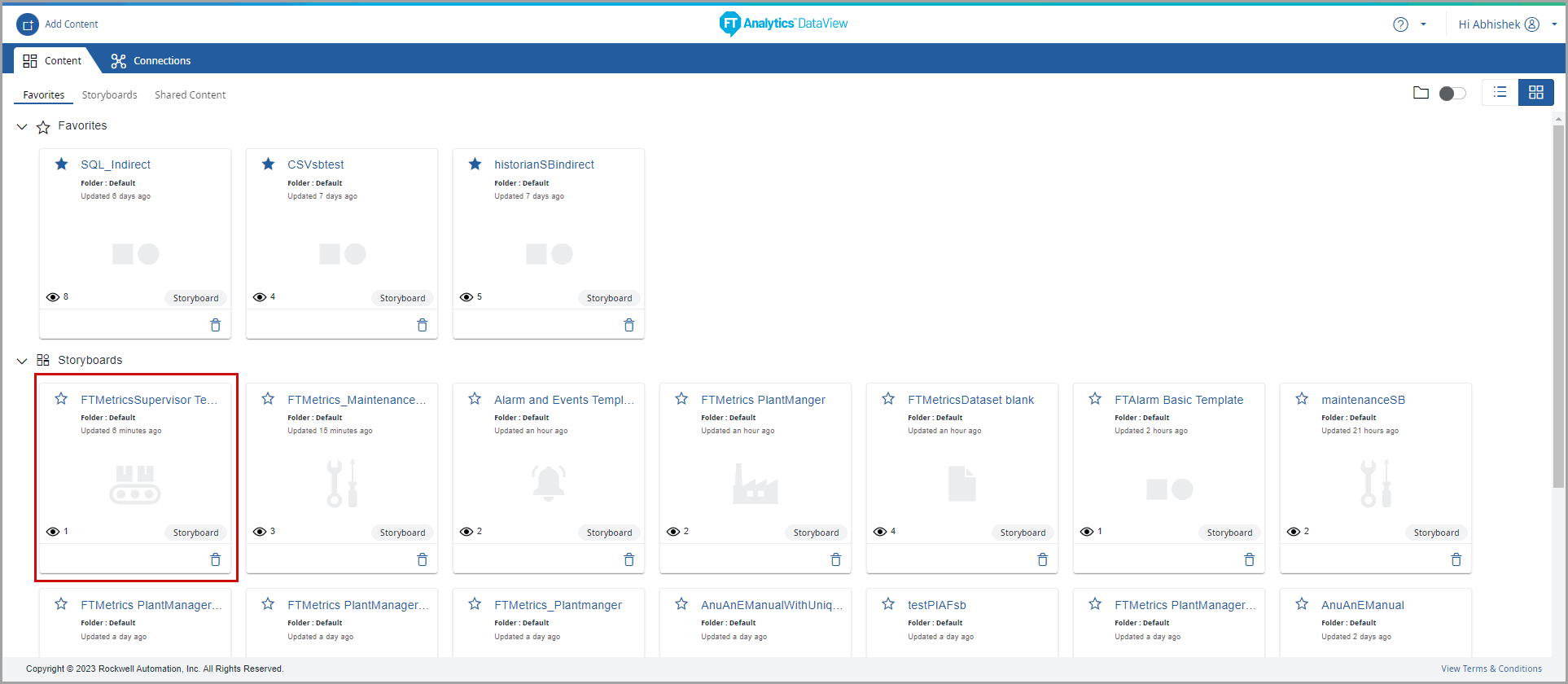Click the eye views icon on CSVsbtest
1568x684 pixels.
coord(260,297)
